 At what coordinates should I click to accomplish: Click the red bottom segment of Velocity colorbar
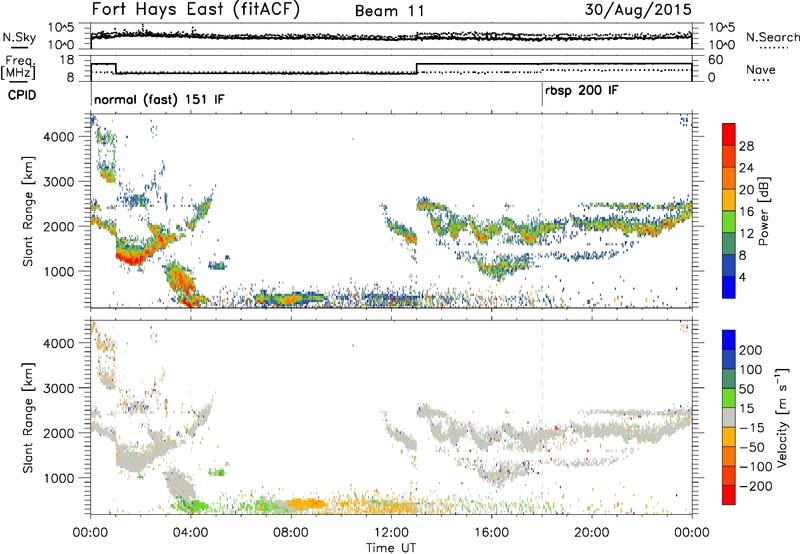point(729,495)
